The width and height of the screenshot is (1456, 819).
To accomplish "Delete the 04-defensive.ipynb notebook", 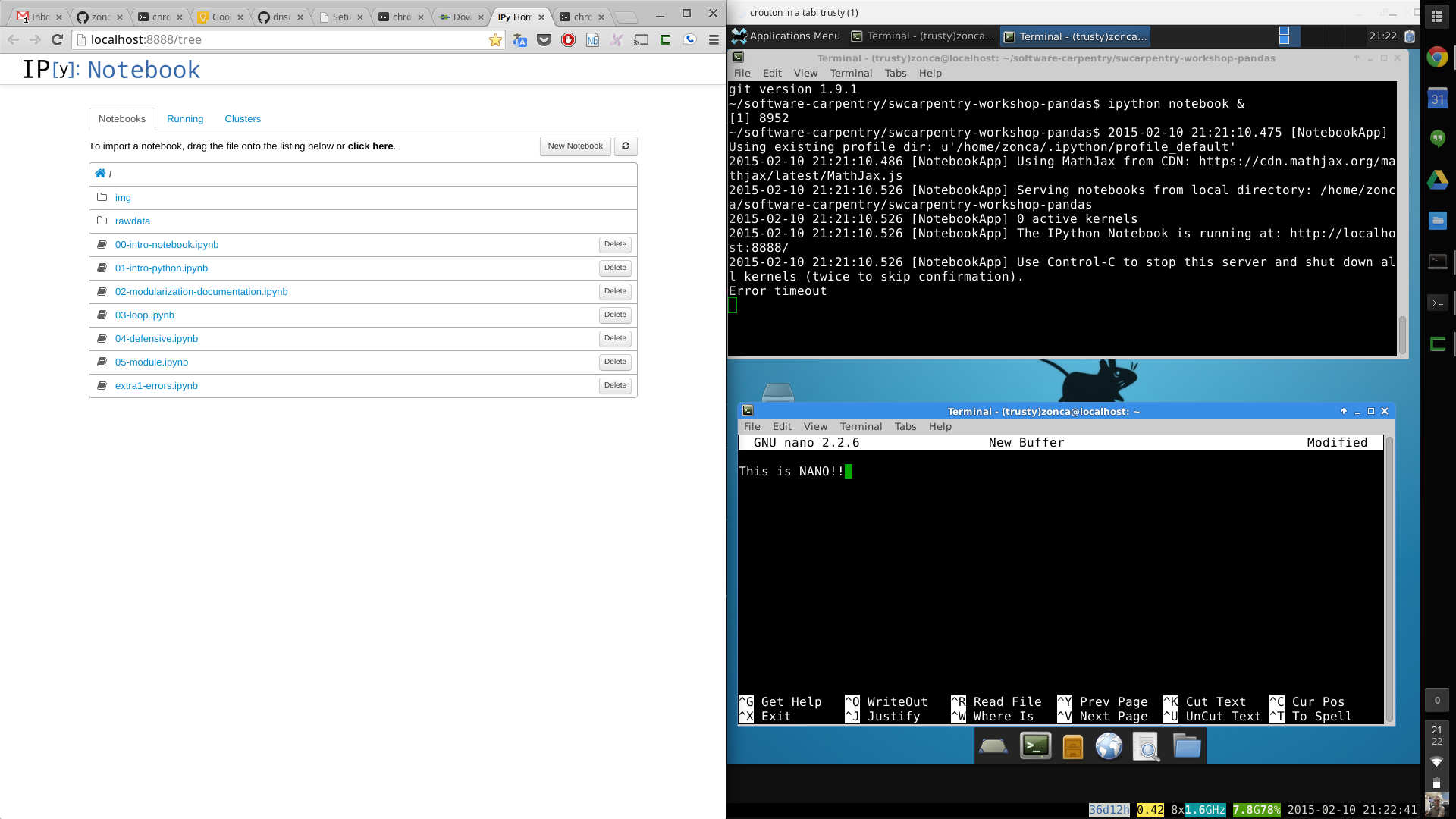I will pyautogui.click(x=615, y=338).
